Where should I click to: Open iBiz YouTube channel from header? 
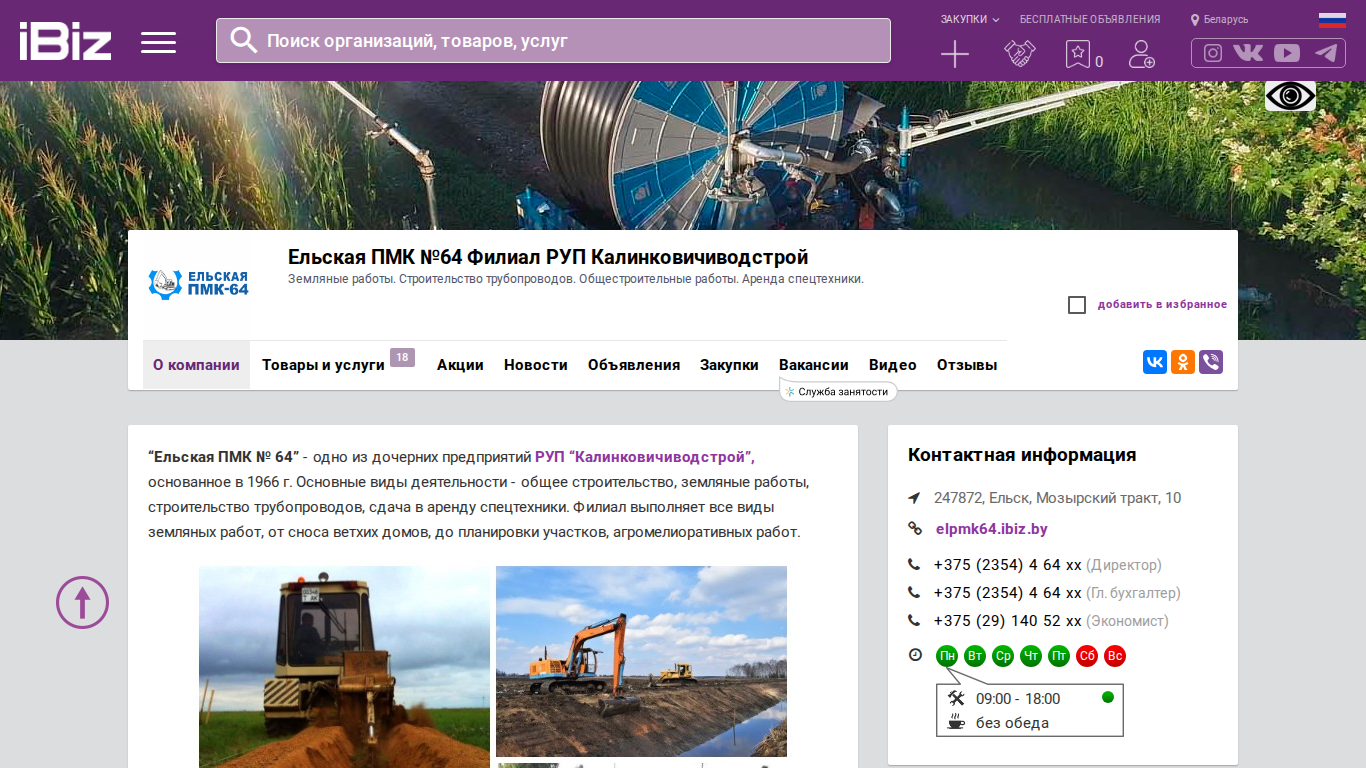pyautogui.click(x=1287, y=53)
